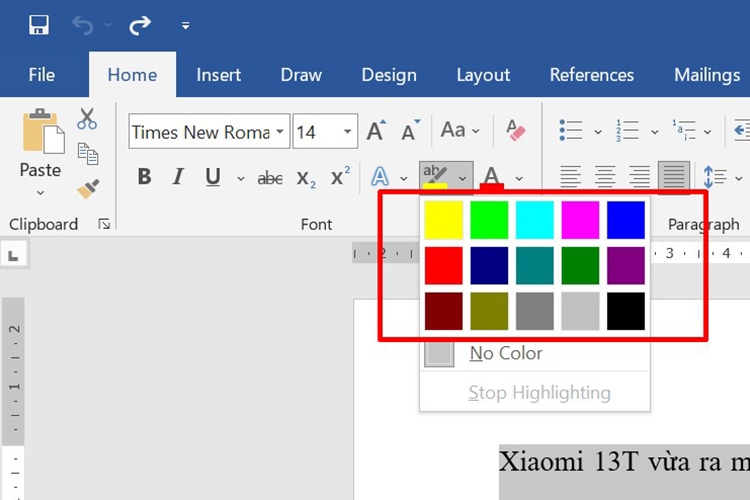The height and width of the screenshot is (500, 750).
Task: Click Increase Font Size icon
Action: 376,130
